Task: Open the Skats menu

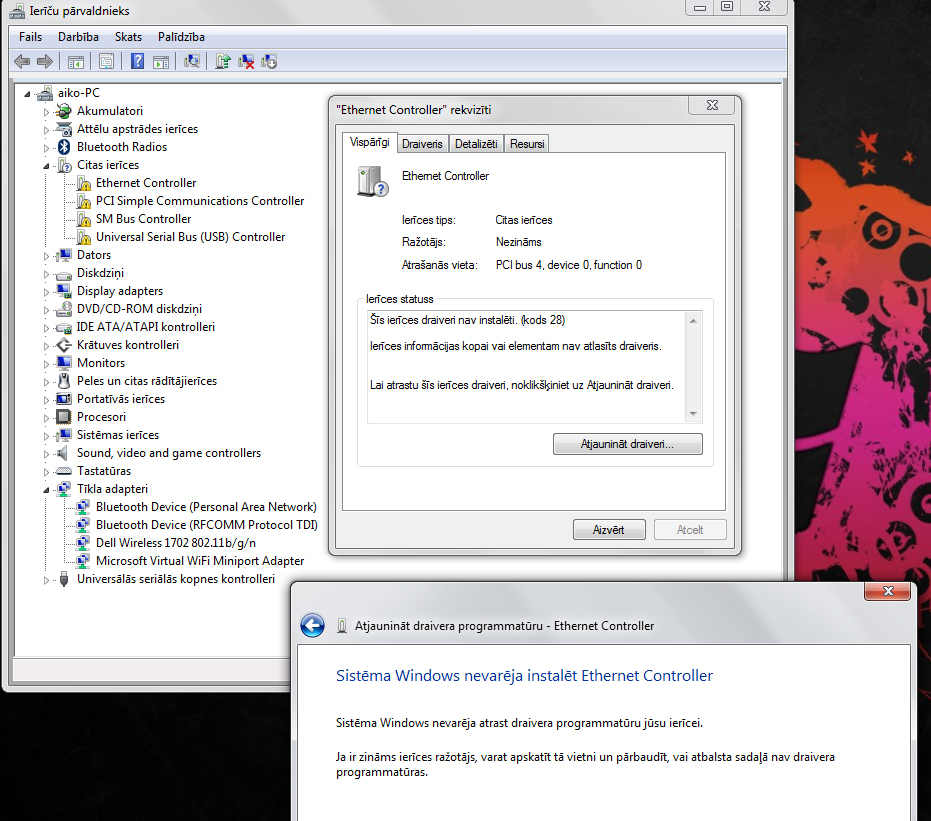Action: click(128, 37)
